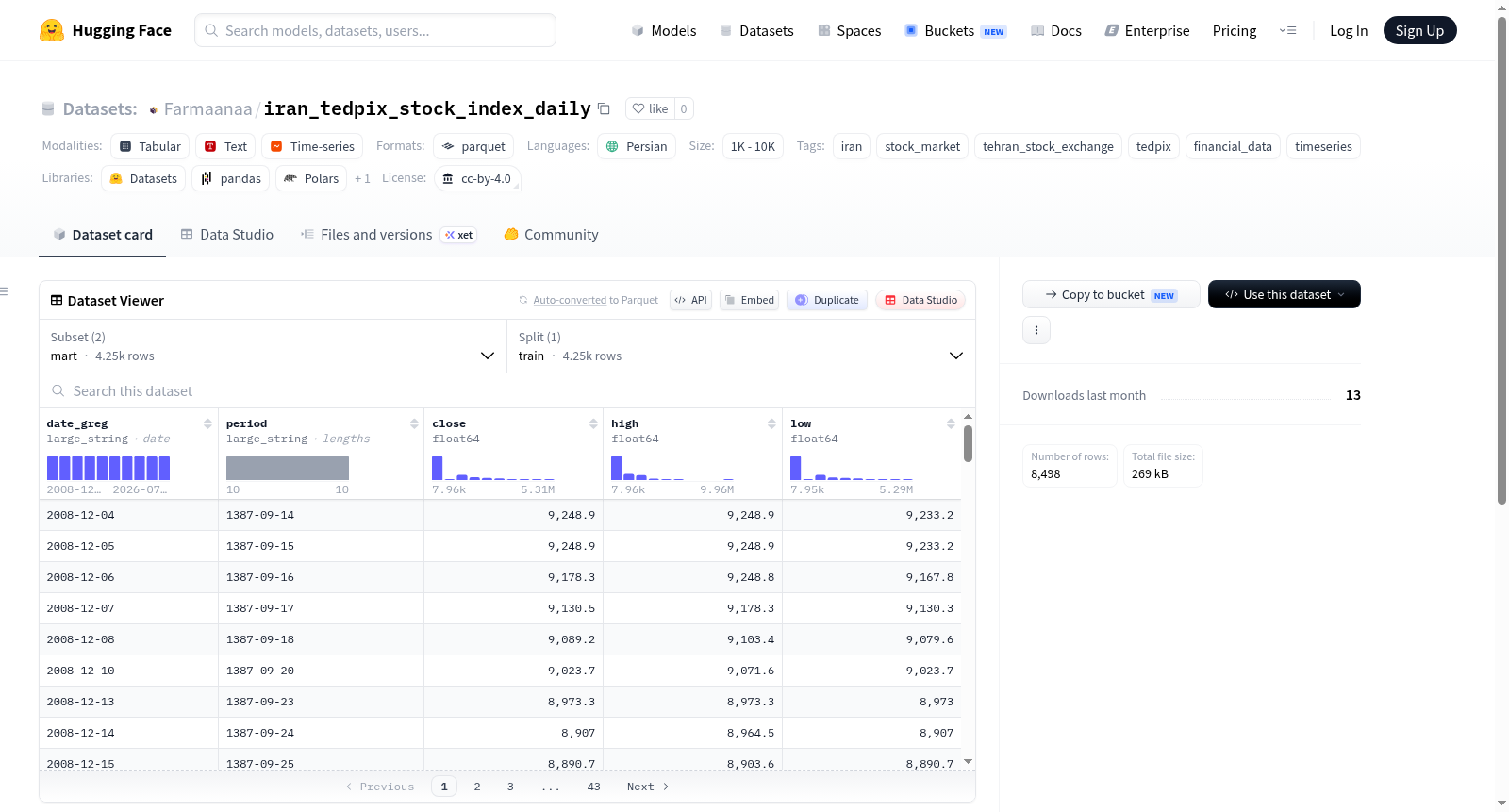Open Docs in the top navigation
The height and width of the screenshot is (812, 1509).
click(x=1056, y=30)
